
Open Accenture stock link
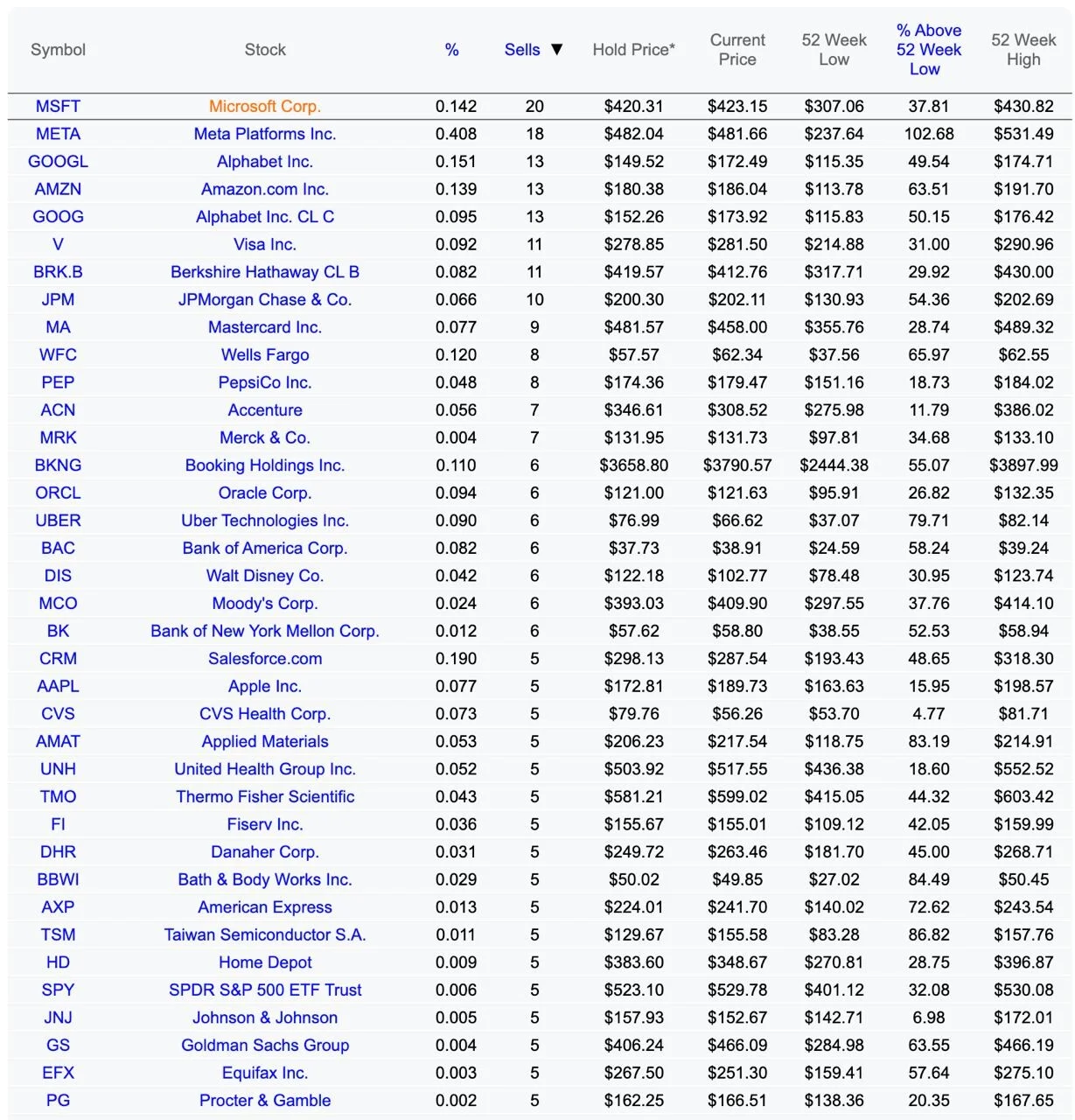pos(265,409)
